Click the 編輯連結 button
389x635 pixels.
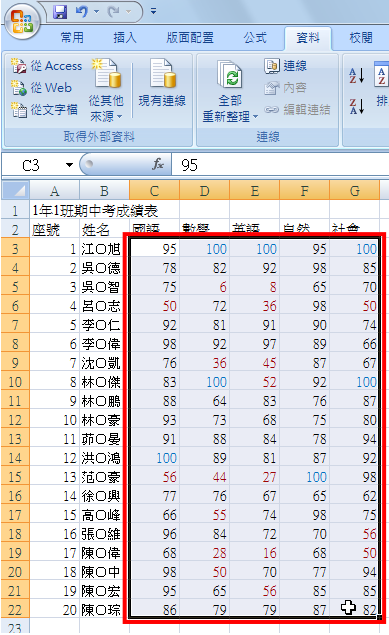(297, 109)
